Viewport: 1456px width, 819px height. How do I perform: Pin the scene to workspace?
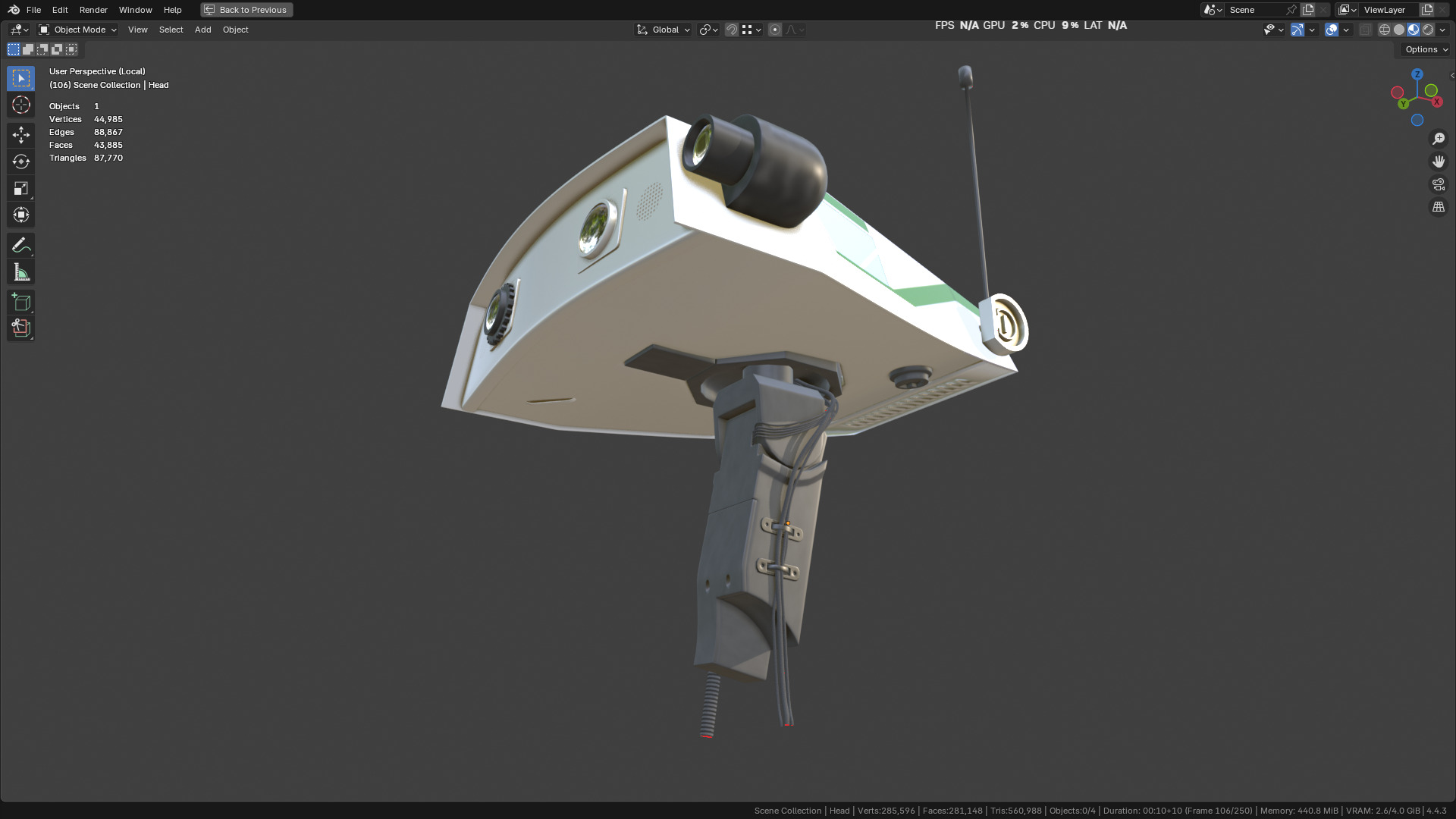pyautogui.click(x=1291, y=10)
